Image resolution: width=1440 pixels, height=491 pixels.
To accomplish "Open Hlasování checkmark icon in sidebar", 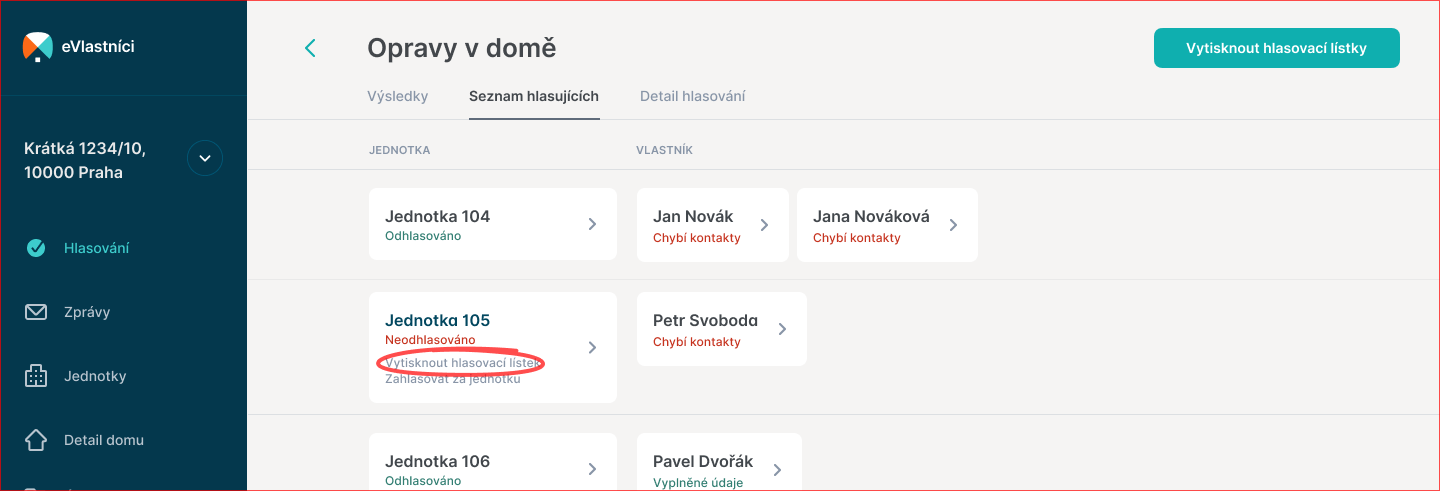I will 36,248.
